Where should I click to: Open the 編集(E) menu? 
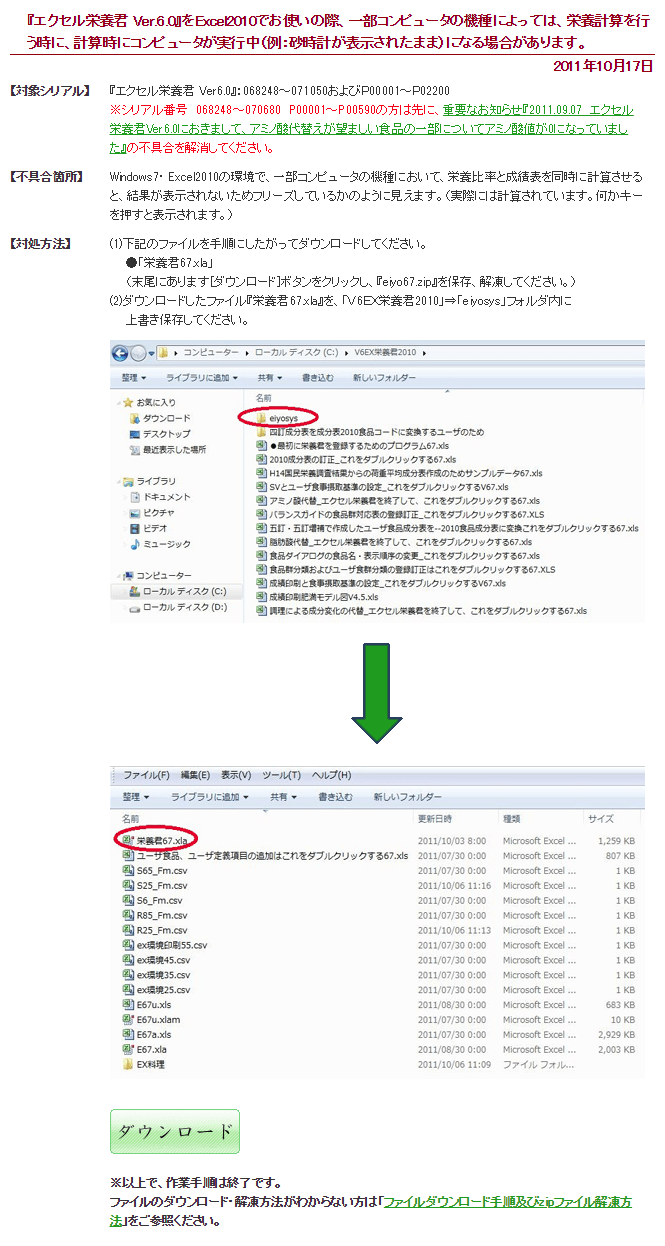pyautogui.click(x=193, y=775)
